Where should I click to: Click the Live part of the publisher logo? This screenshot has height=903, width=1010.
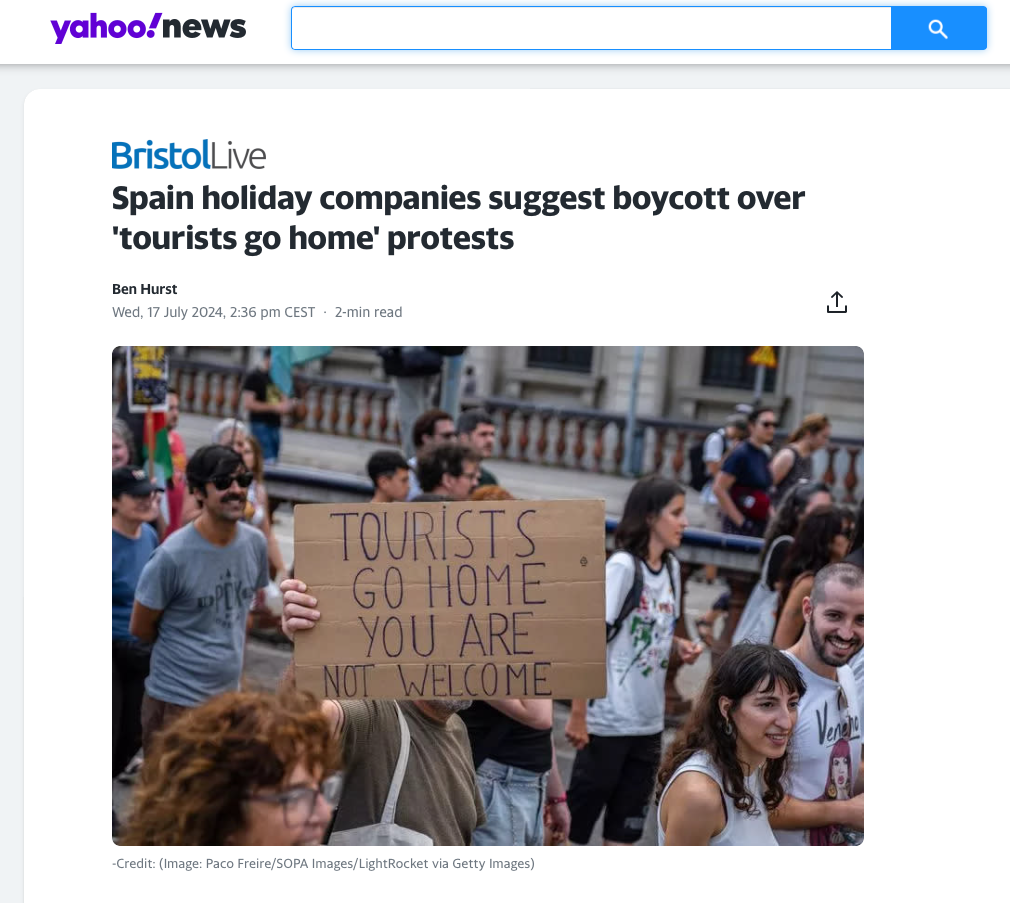[x=238, y=155]
